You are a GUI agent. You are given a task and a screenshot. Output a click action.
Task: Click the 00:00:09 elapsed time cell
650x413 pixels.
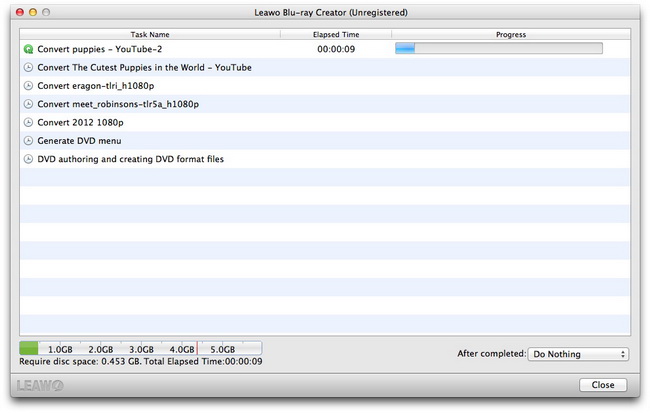click(336, 49)
